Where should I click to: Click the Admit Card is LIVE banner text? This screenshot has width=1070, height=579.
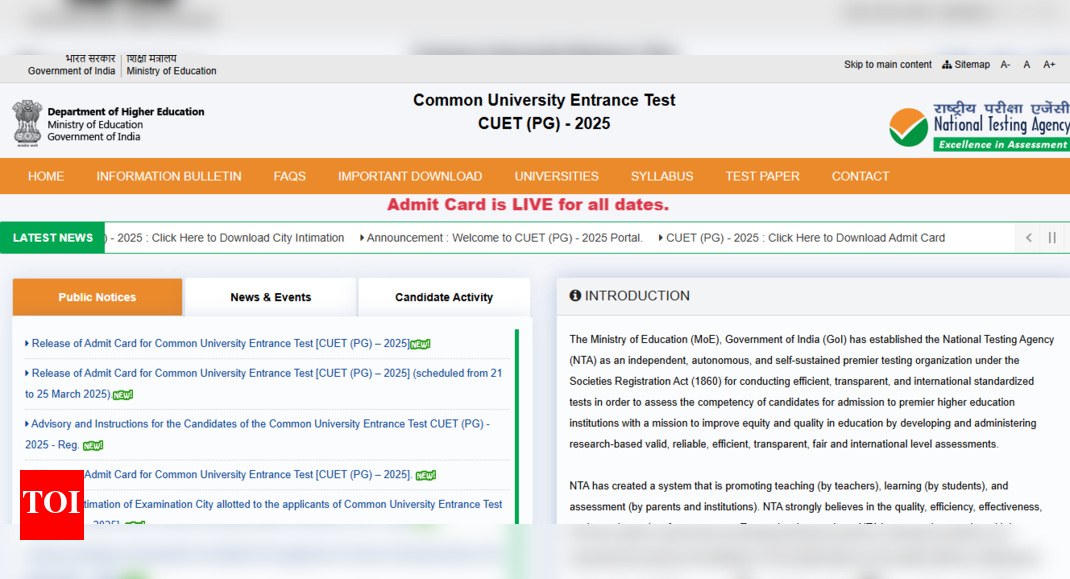click(x=528, y=205)
